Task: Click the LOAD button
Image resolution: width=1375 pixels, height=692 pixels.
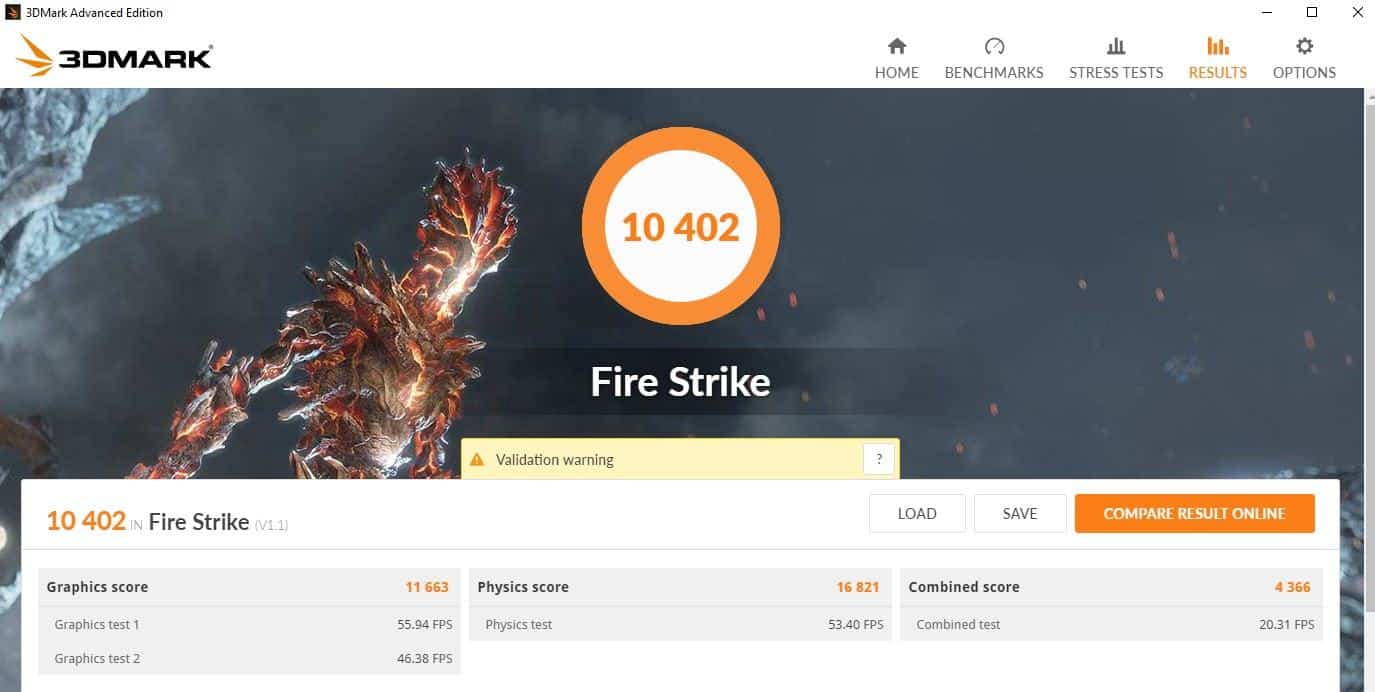Action: [917, 513]
